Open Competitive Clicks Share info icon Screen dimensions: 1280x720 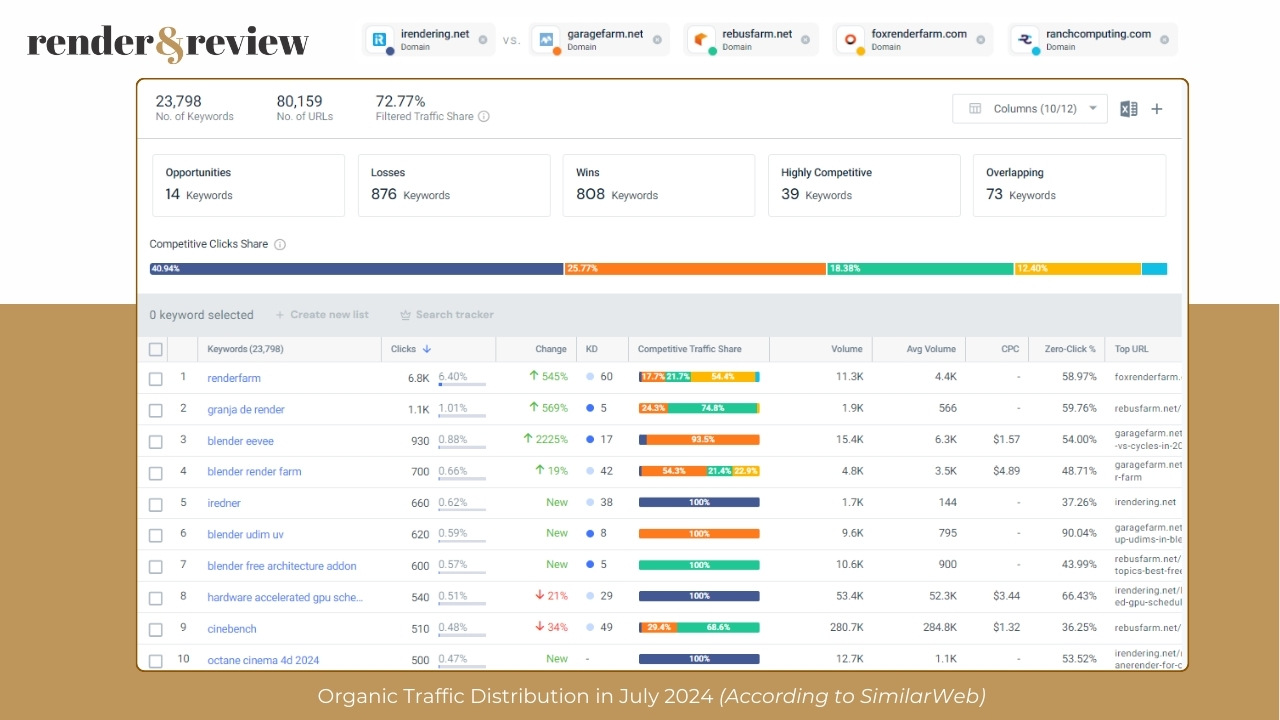point(280,244)
